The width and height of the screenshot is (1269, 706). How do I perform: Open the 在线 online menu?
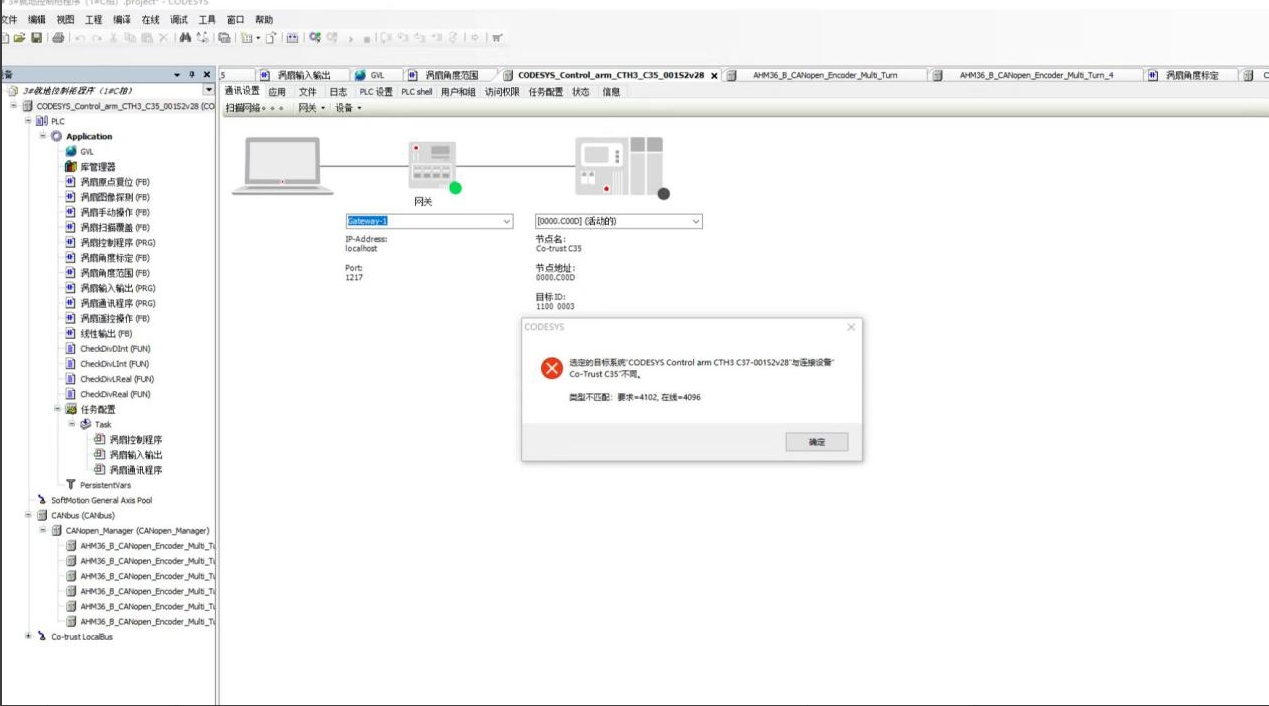(150, 19)
